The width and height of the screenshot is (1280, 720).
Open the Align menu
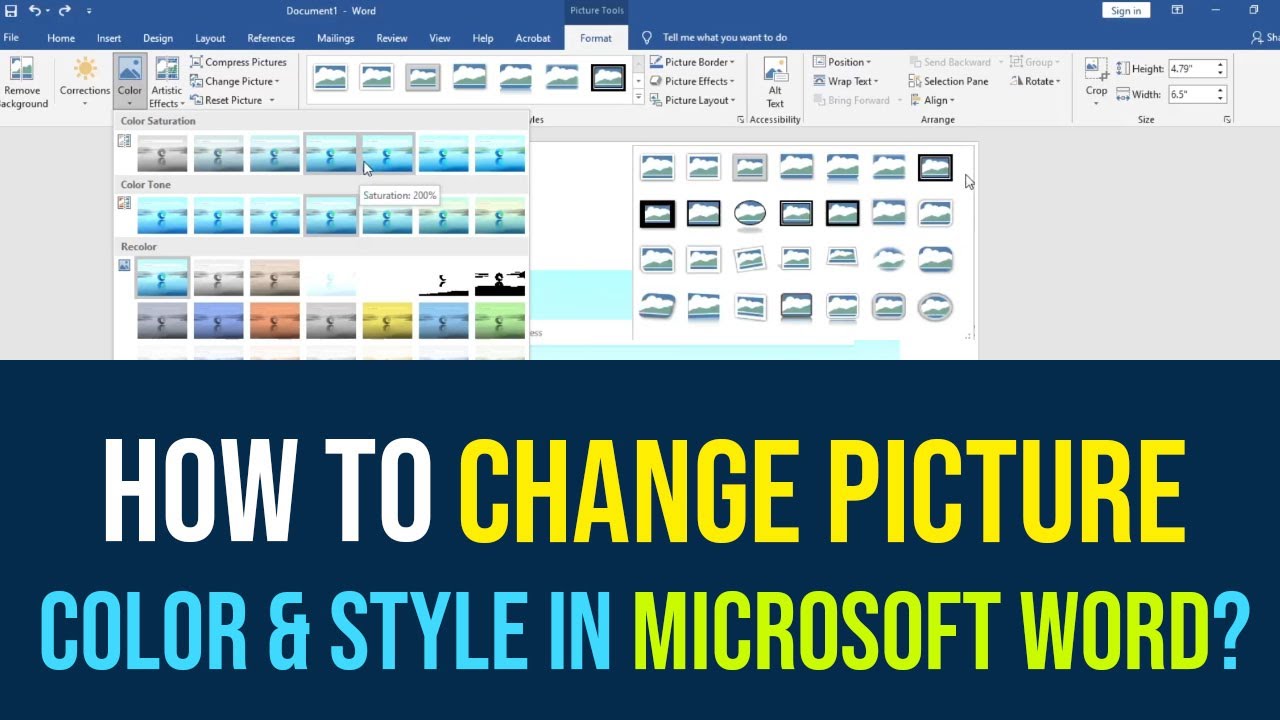click(933, 100)
